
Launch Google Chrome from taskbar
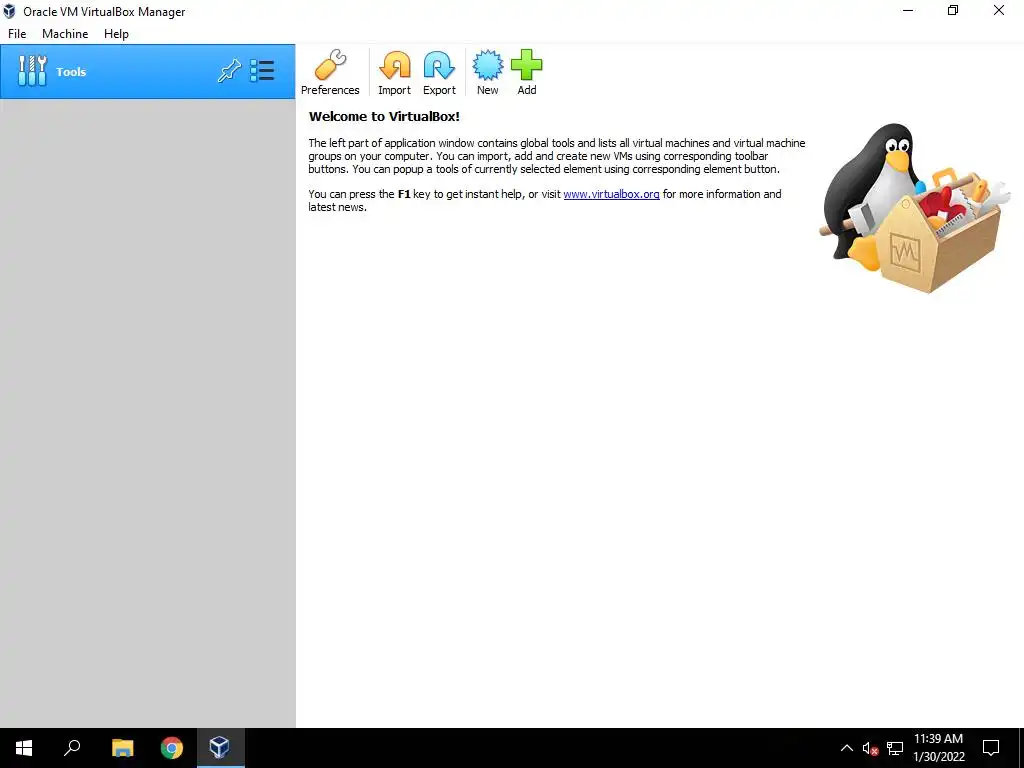(x=172, y=748)
